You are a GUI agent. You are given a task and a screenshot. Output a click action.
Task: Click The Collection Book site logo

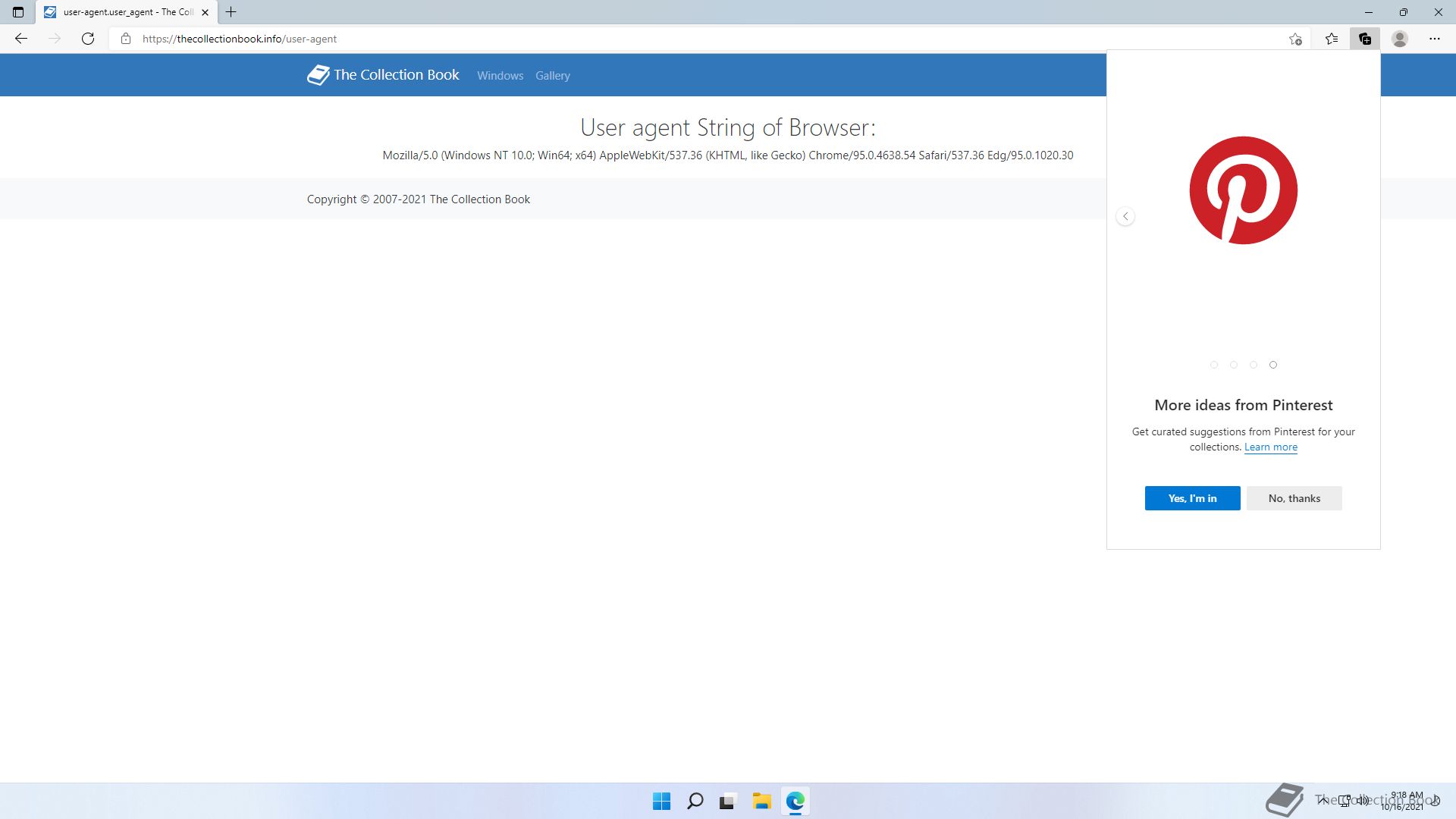pyautogui.click(x=383, y=74)
